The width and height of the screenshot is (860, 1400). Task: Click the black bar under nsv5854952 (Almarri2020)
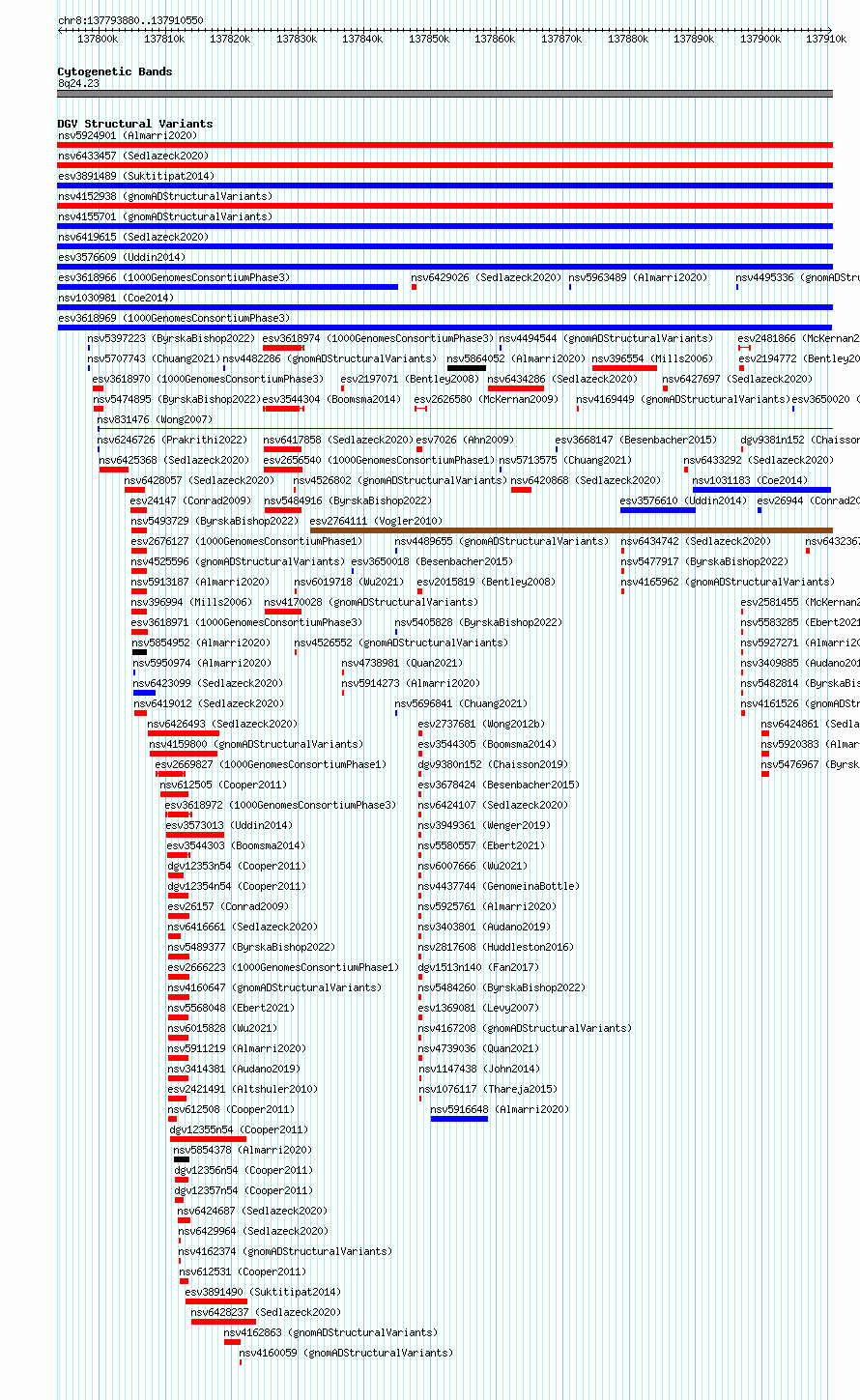pos(140,652)
